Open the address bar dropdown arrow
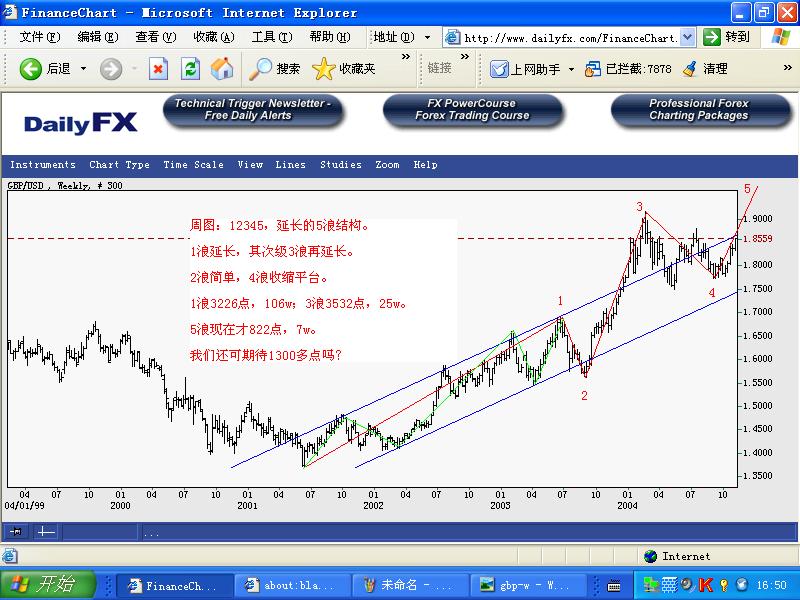Image resolution: width=800 pixels, height=600 pixels. (x=687, y=37)
